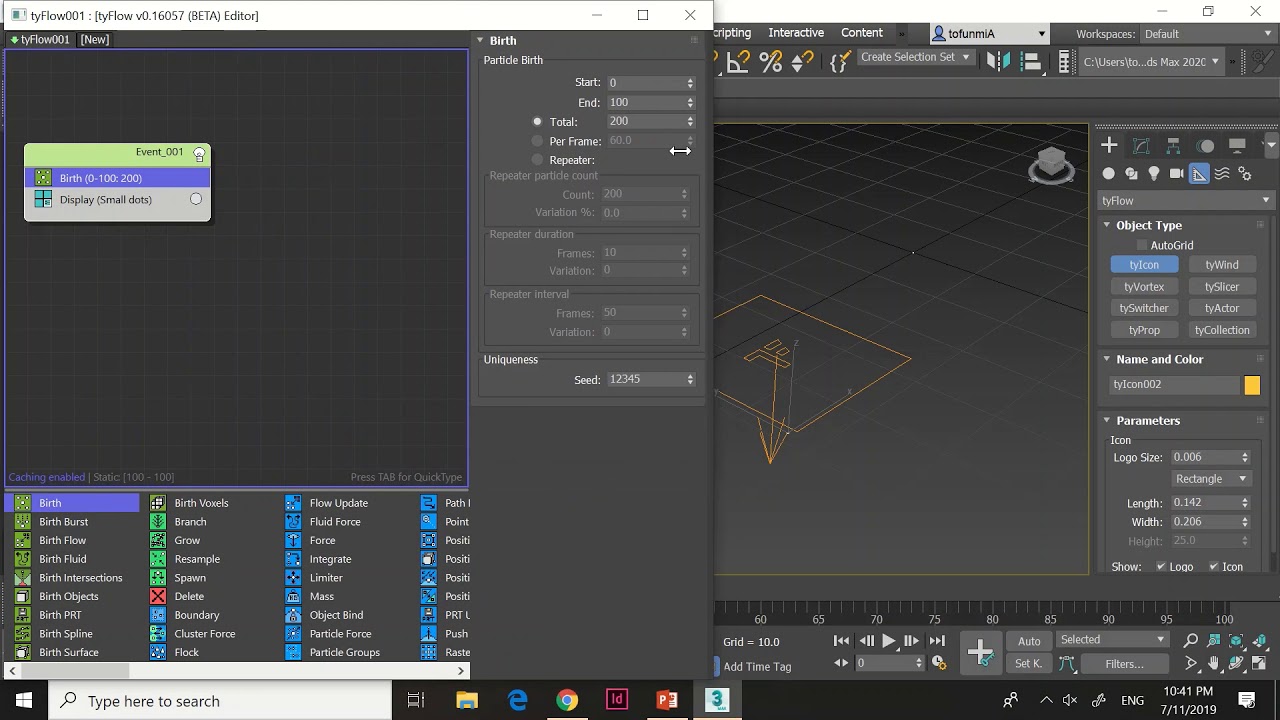This screenshot has height=720, width=1280.
Task: Click the Pan View hand icon
Action: tap(1214, 663)
